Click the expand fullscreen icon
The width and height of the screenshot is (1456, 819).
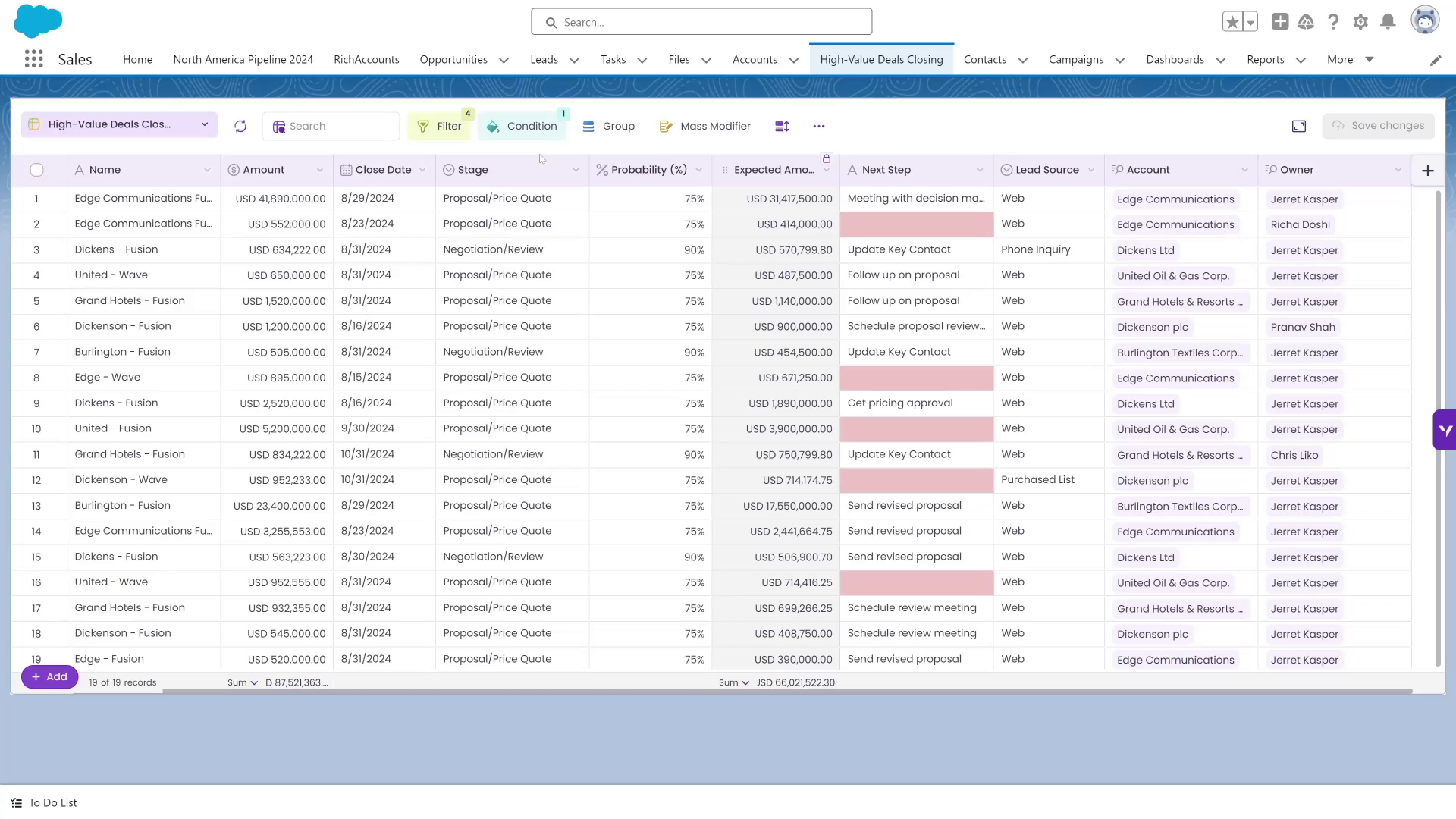click(1299, 126)
